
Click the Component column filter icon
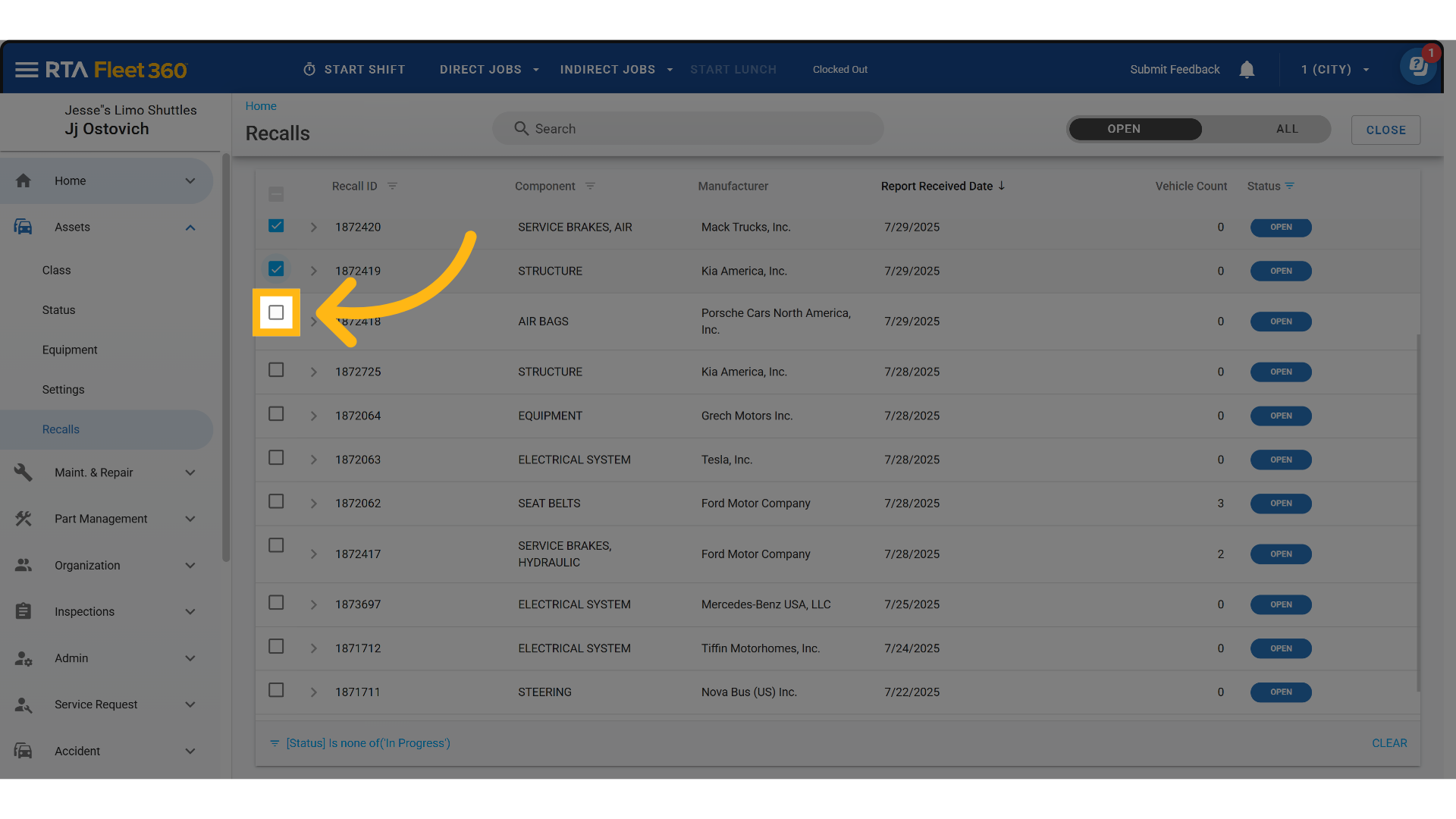point(590,187)
